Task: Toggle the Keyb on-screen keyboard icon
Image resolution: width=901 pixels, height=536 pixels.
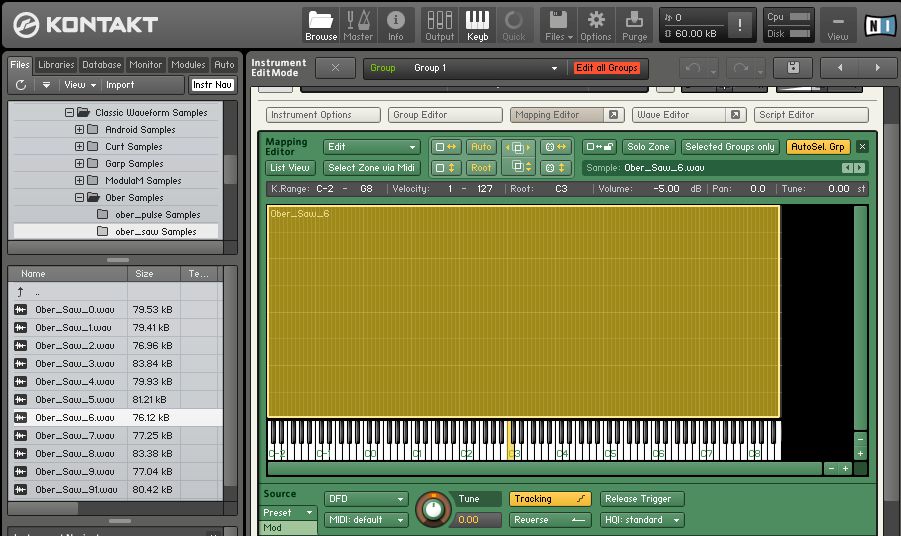Action: tap(478, 25)
